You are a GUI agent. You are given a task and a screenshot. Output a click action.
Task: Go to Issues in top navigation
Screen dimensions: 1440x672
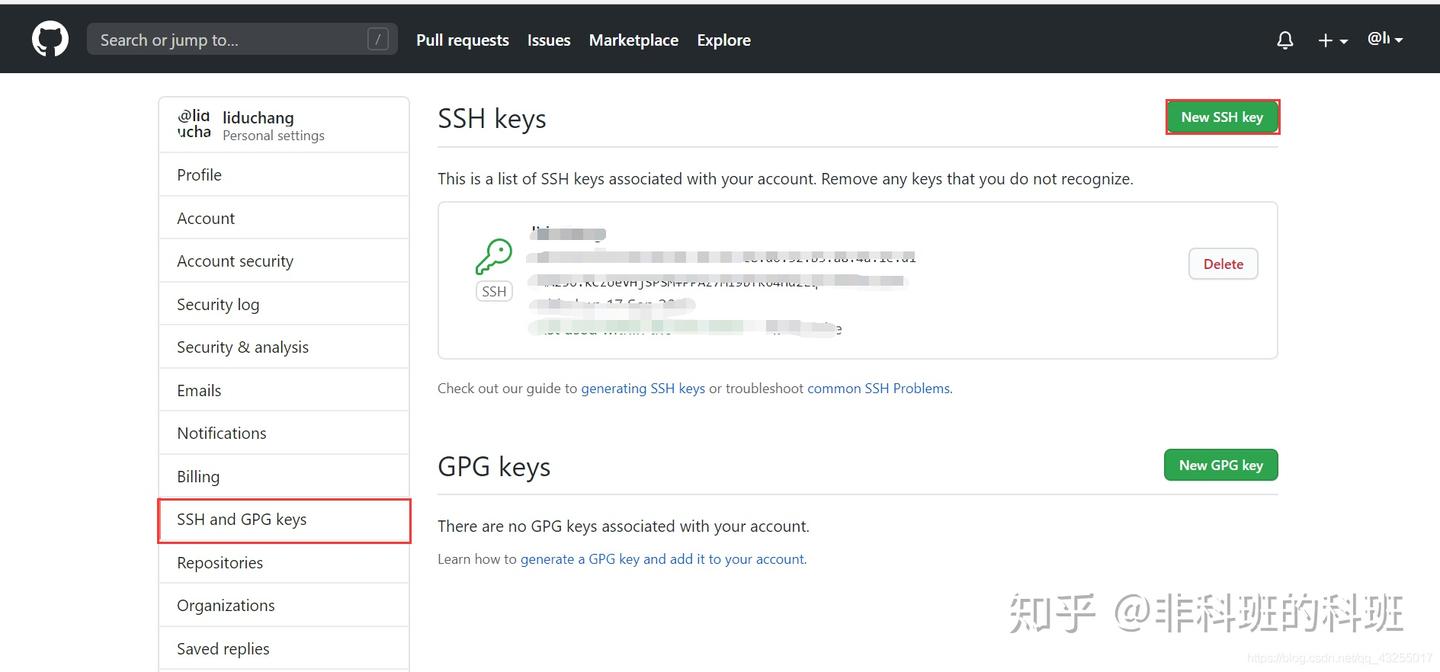pyautogui.click(x=549, y=40)
